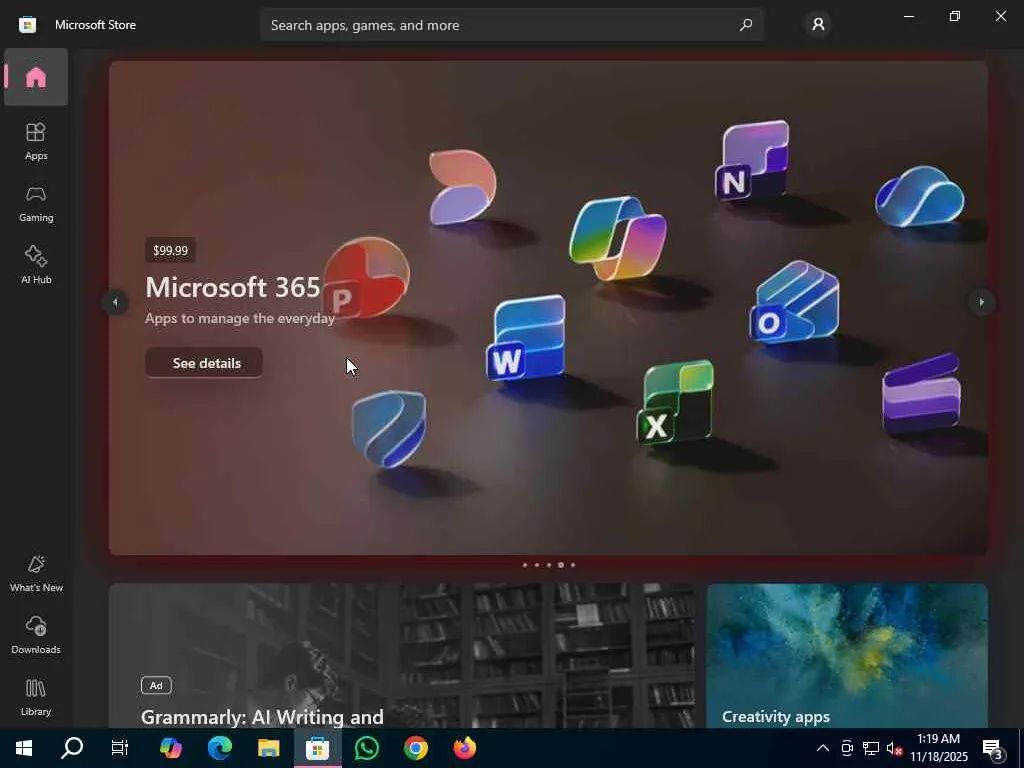Click the OneNote icon in banner

coord(752,159)
